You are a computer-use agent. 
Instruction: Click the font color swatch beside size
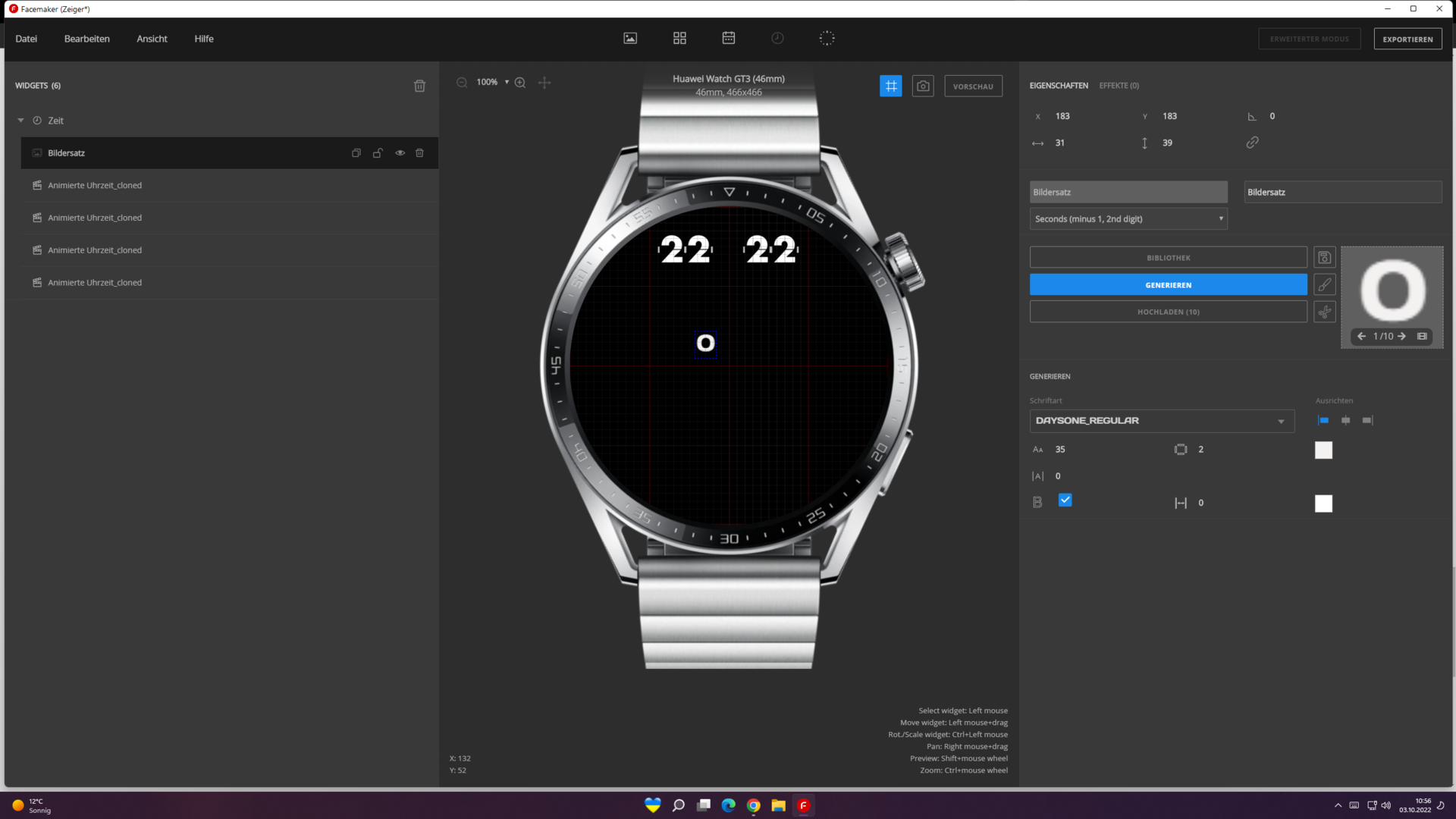tap(1323, 450)
